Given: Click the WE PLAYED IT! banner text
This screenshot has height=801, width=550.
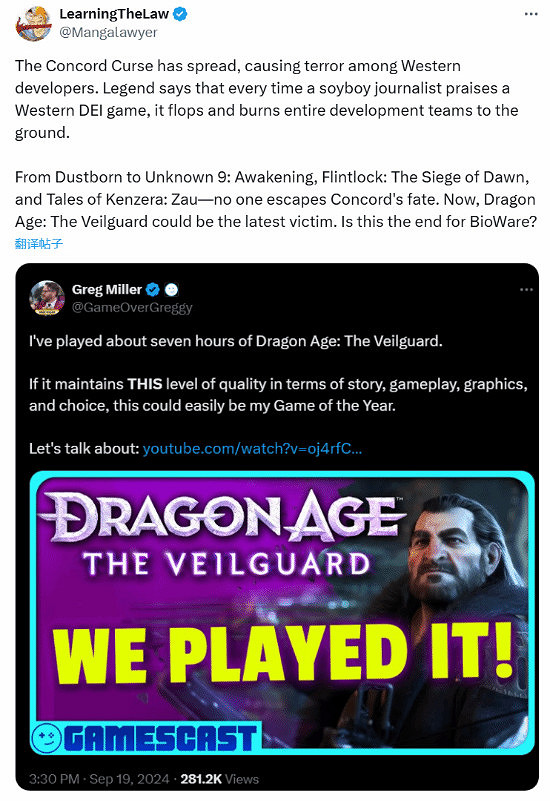Looking at the screenshot, I should click(x=282, y=654).
